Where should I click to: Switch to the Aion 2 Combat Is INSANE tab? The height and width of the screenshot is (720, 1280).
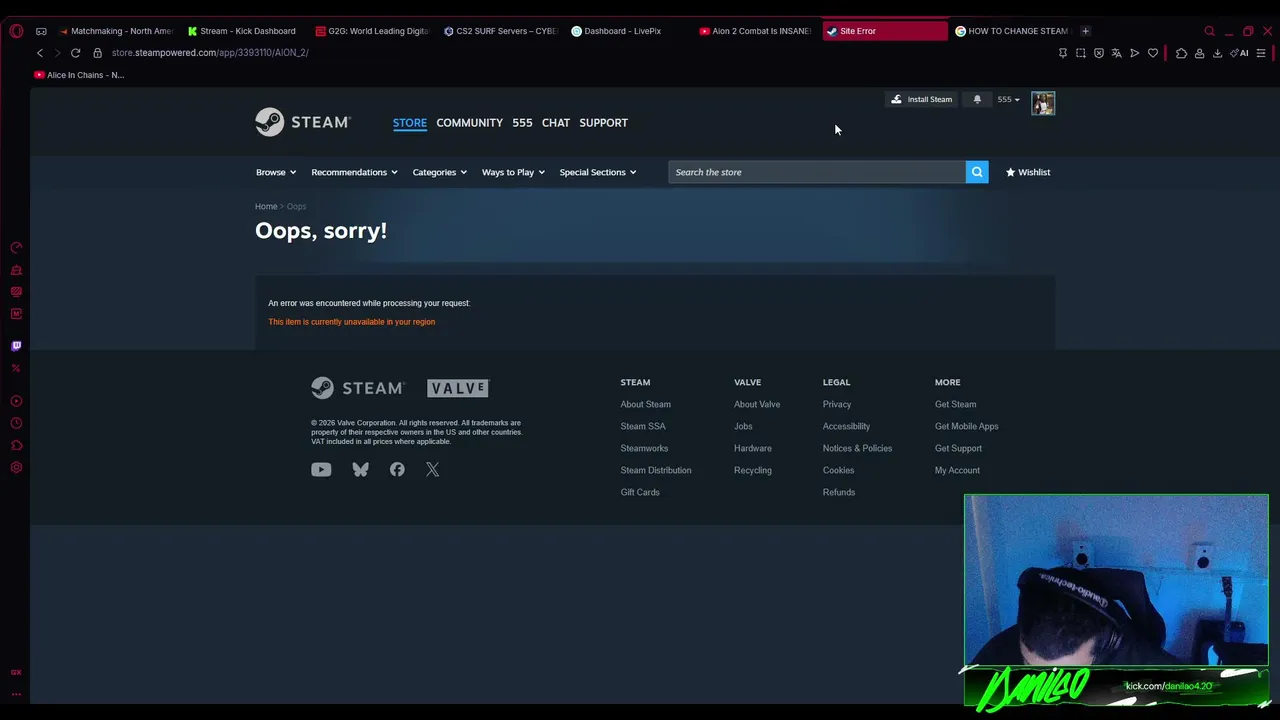(755, 31)
